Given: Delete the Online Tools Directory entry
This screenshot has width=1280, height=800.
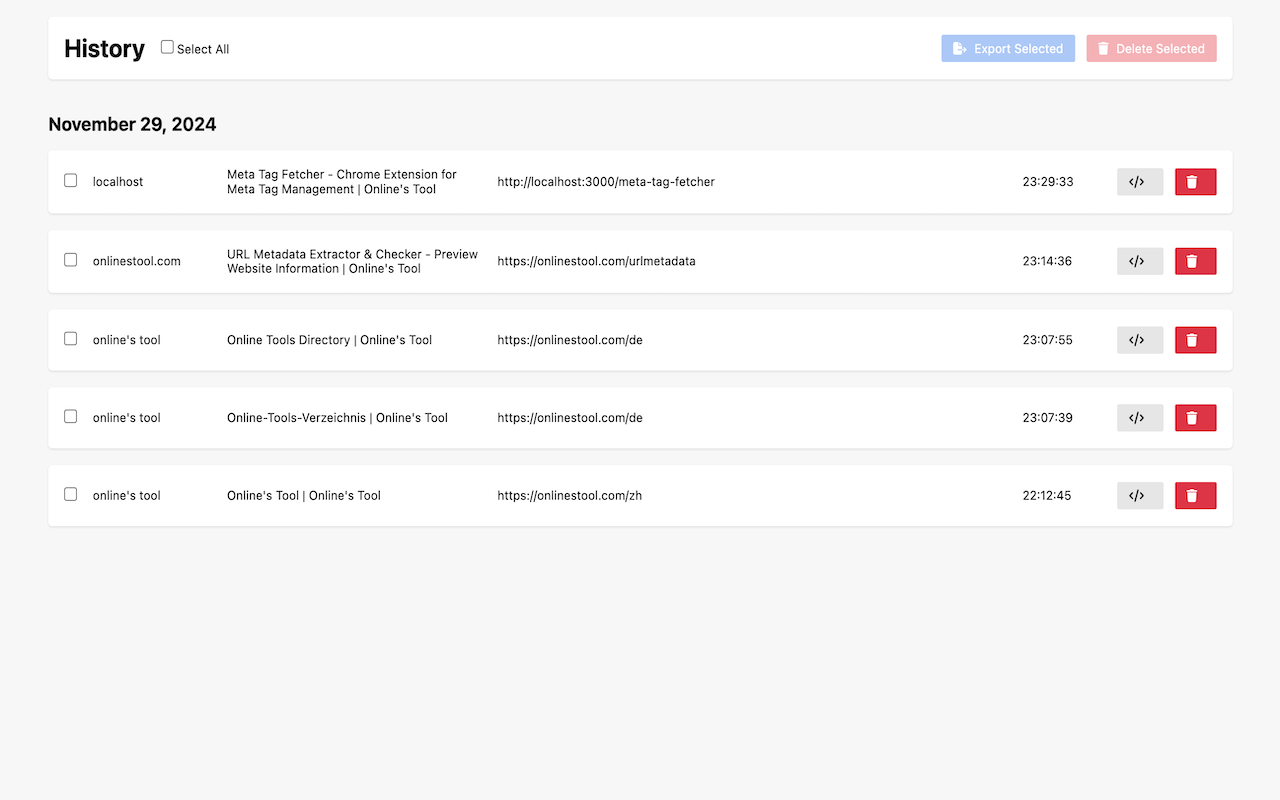Looking at the screenshot, I should pos(1195,339).
